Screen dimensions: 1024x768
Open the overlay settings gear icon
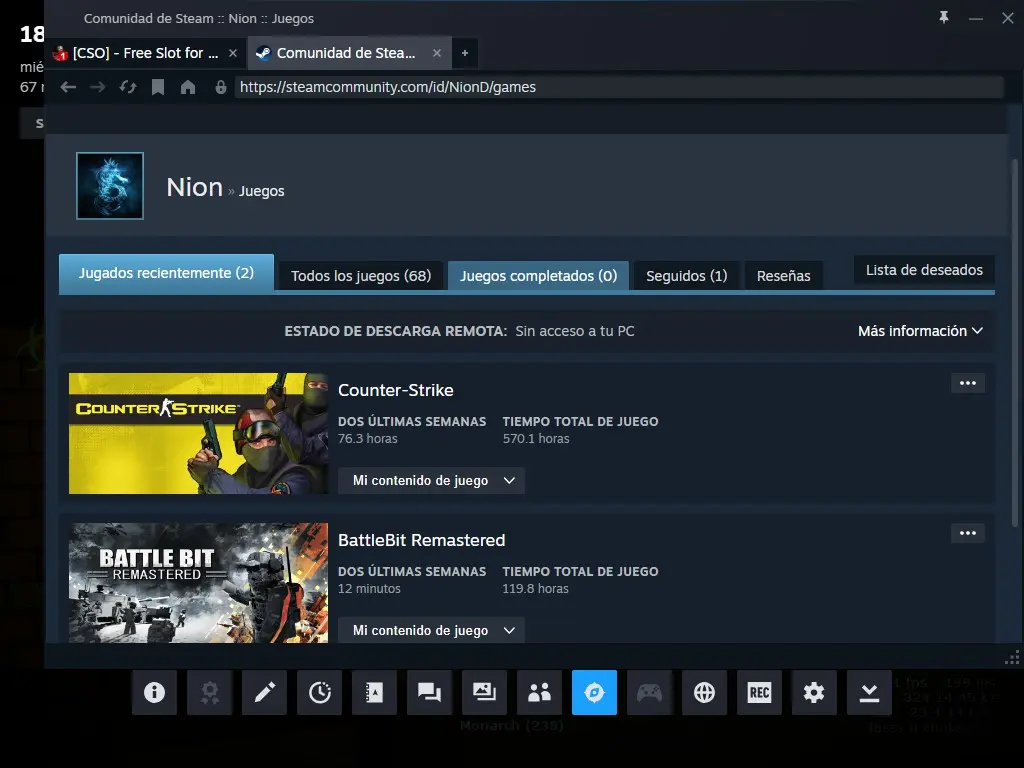pos(814,692)
